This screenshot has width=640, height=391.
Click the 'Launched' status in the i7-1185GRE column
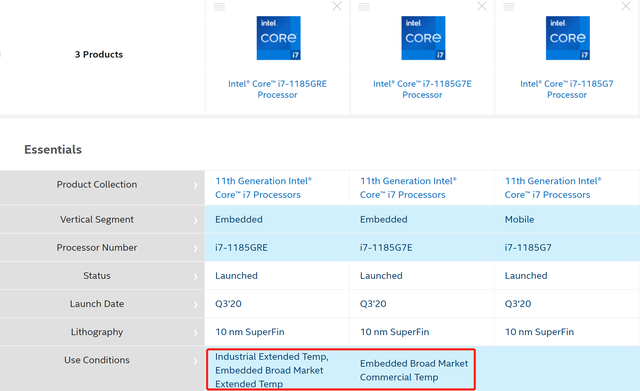tap(236, 276)
